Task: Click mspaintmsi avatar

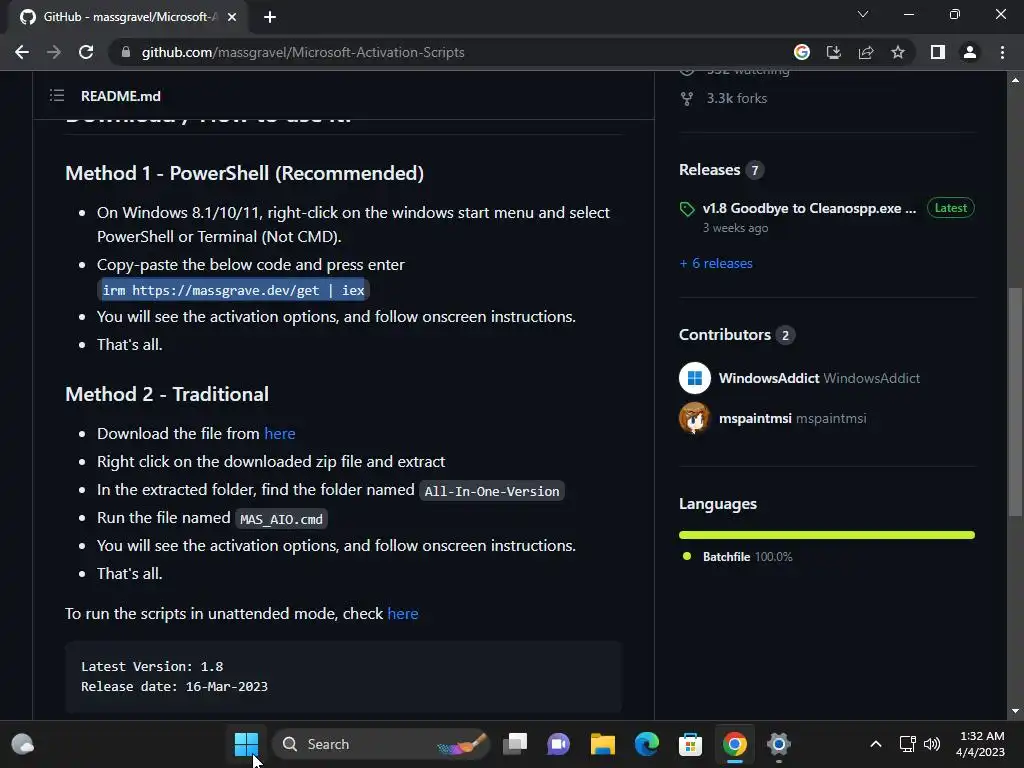Action: tap(695, 418)
